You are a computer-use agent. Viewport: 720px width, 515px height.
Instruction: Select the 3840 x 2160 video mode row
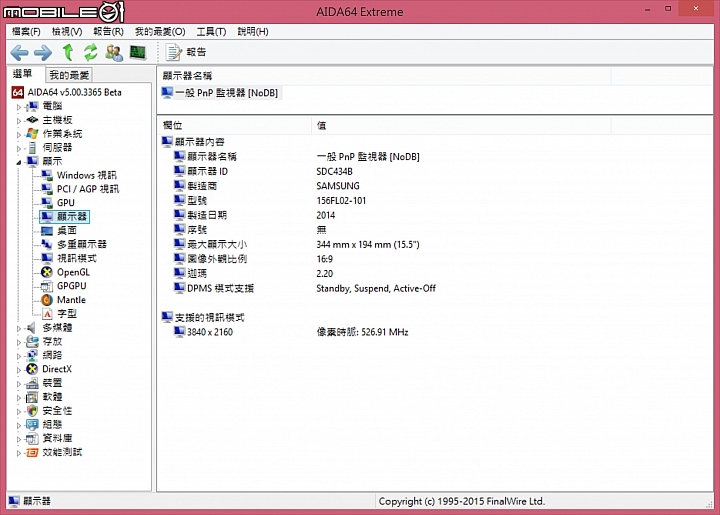[209, 332]
